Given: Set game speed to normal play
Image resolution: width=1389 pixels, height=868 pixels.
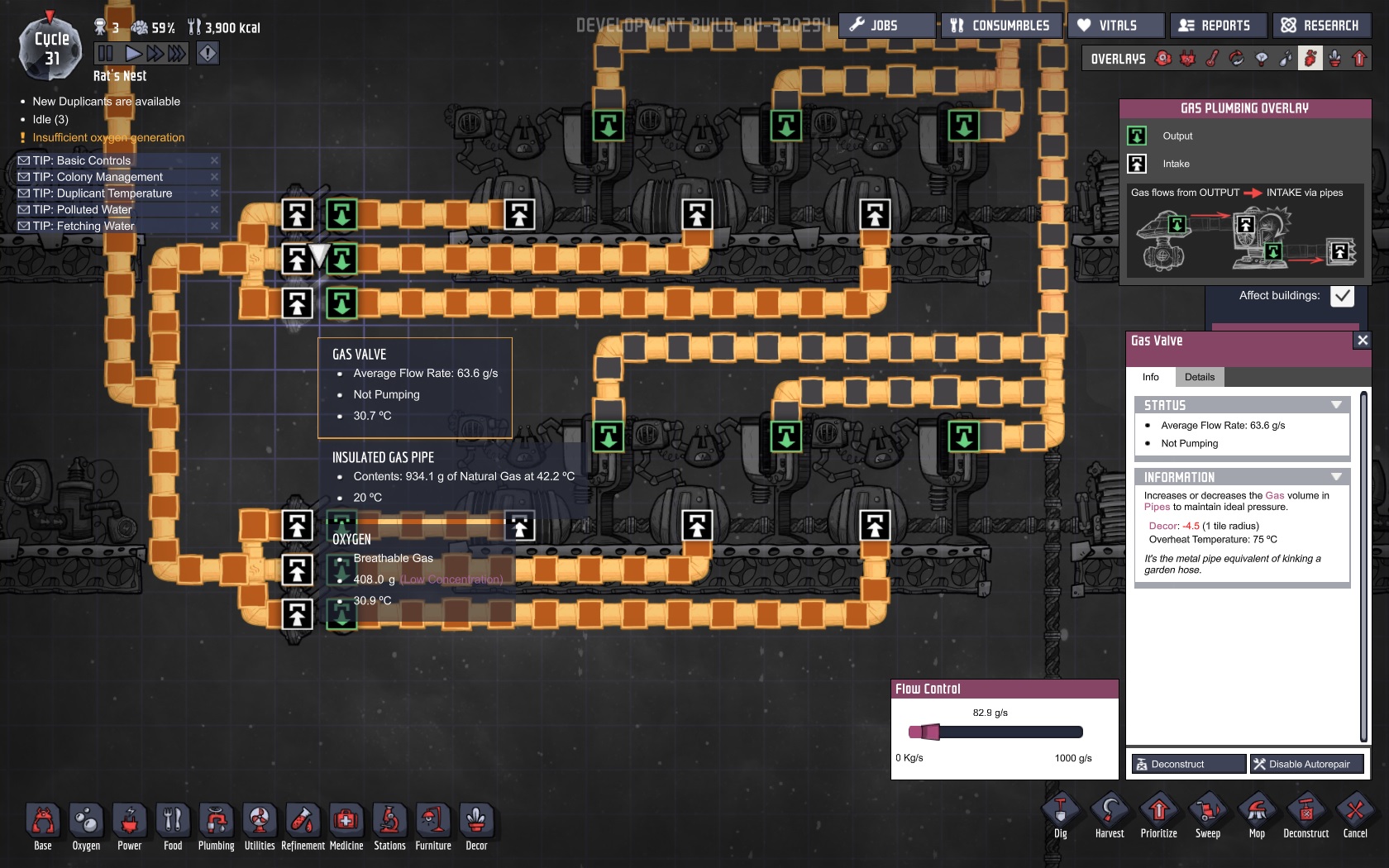Looking at the screenshot, I should tap(132, 54).
